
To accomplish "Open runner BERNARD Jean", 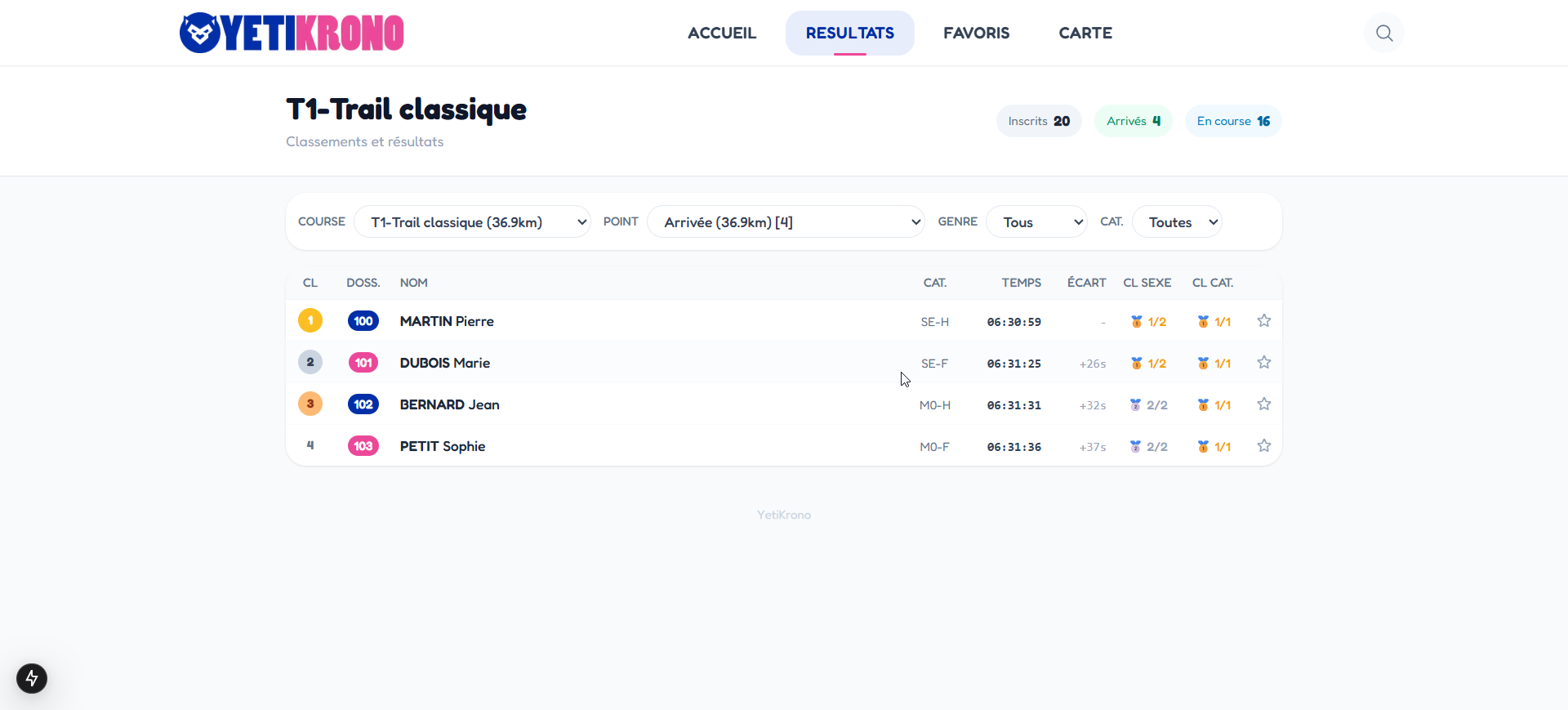I will point(449,404).
